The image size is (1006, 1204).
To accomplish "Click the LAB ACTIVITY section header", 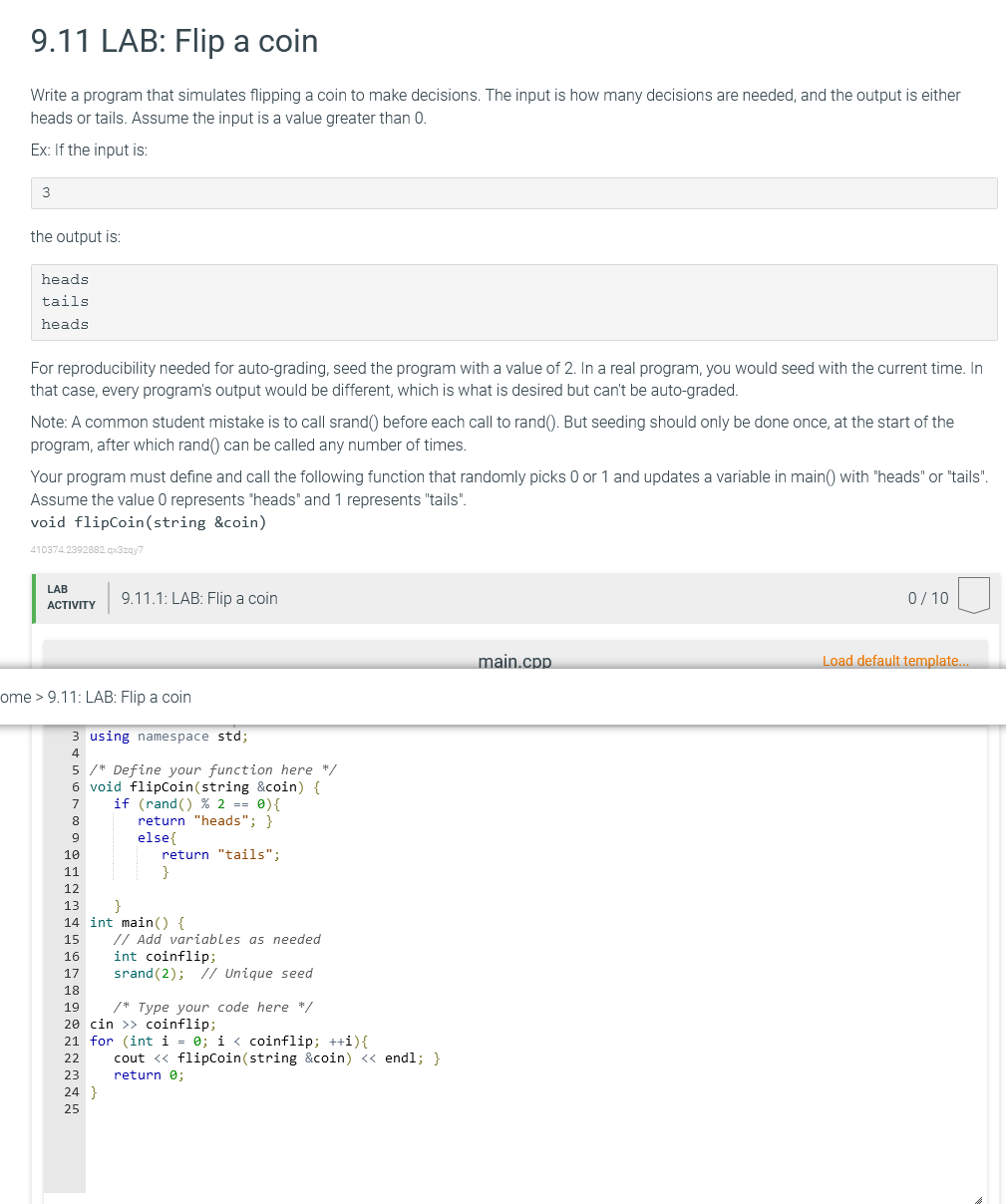I will click(x=71, y=597).
